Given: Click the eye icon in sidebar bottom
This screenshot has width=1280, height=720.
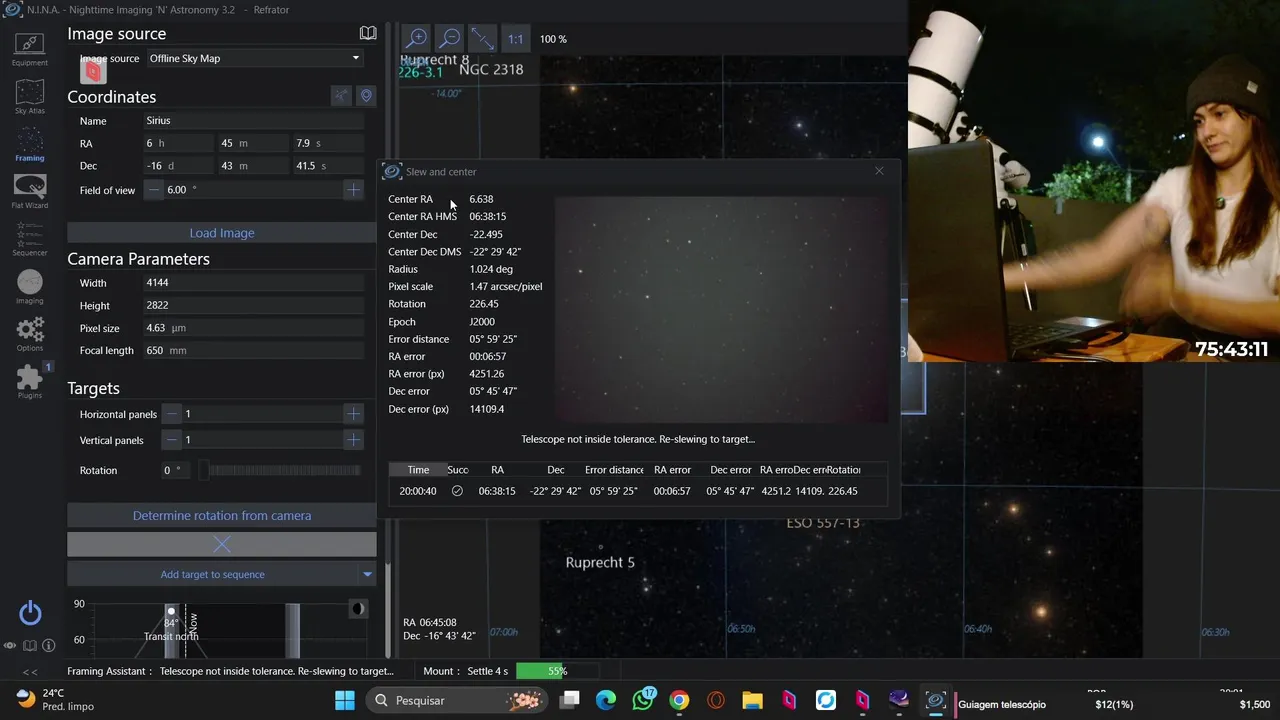Looking at the screenshot, I should point(10,646).
